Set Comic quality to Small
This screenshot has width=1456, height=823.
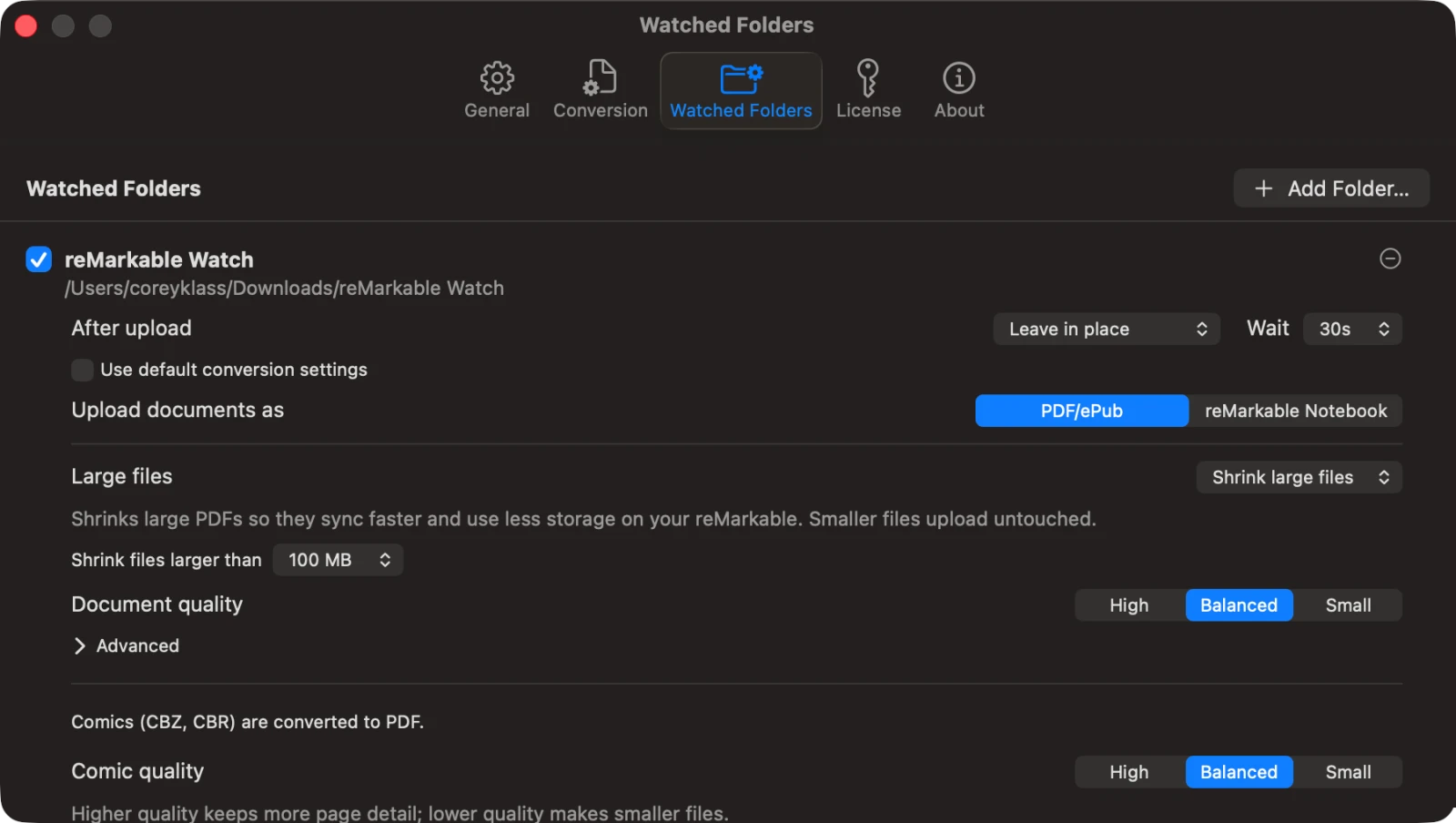[1348, 772]
